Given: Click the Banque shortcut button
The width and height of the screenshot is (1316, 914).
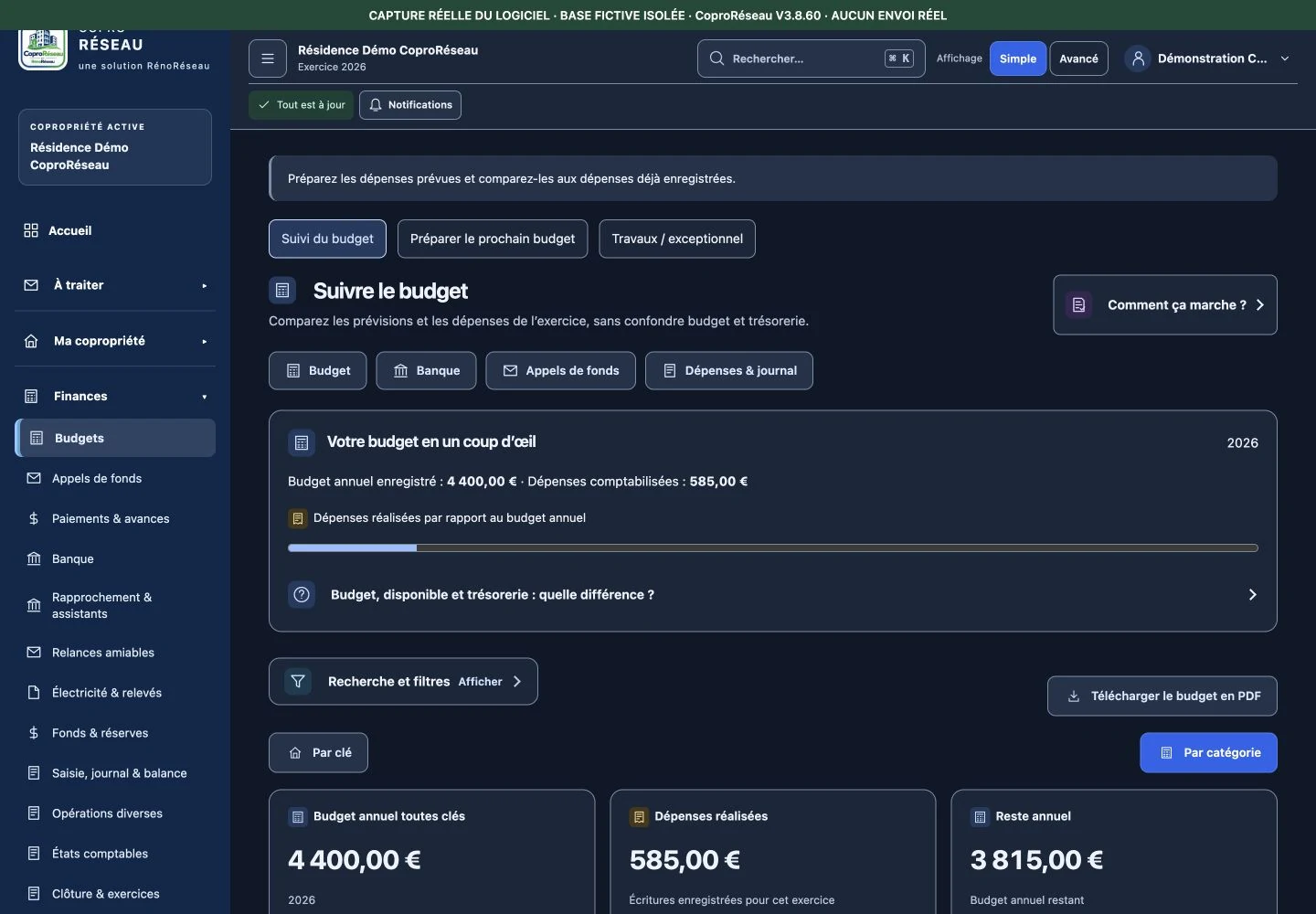Looking at the screenshot, I should pos(426,371).
